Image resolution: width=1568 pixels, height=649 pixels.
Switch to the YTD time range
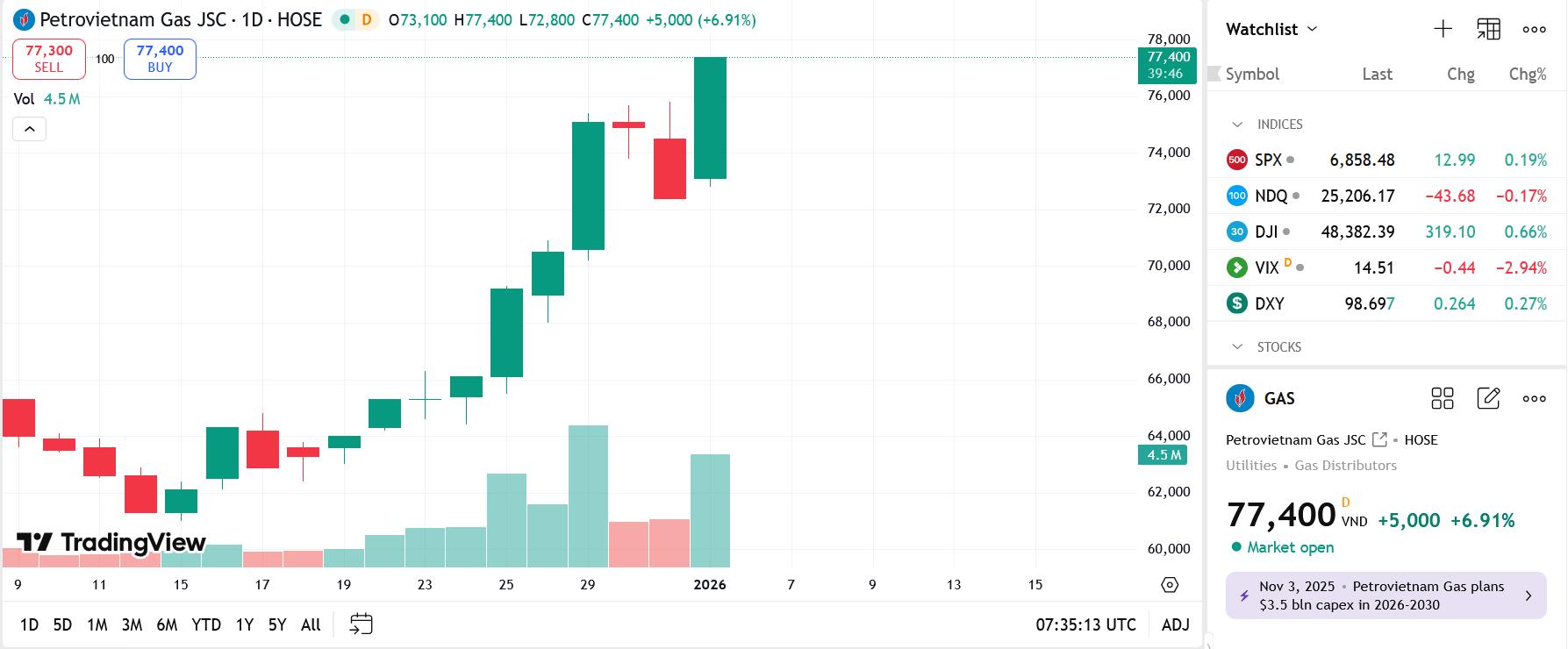pos(206,624)
